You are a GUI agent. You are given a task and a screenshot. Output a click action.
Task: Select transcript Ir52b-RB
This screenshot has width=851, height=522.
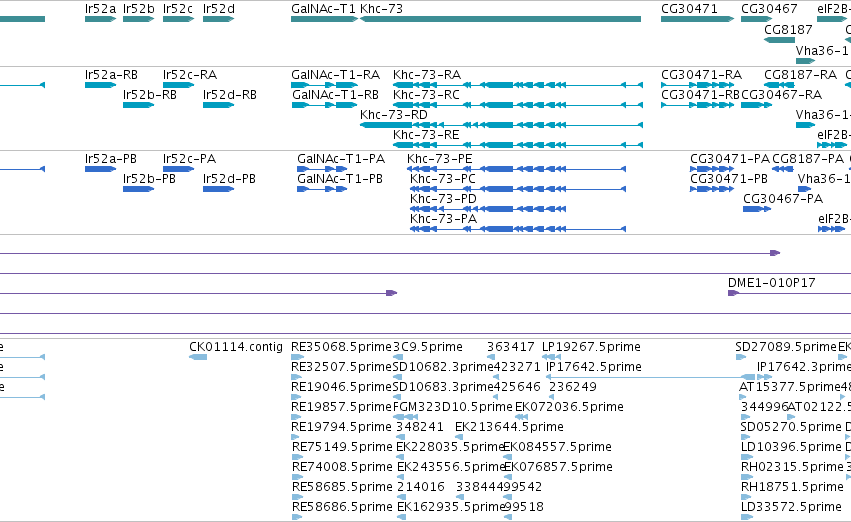tap(138, 105)
